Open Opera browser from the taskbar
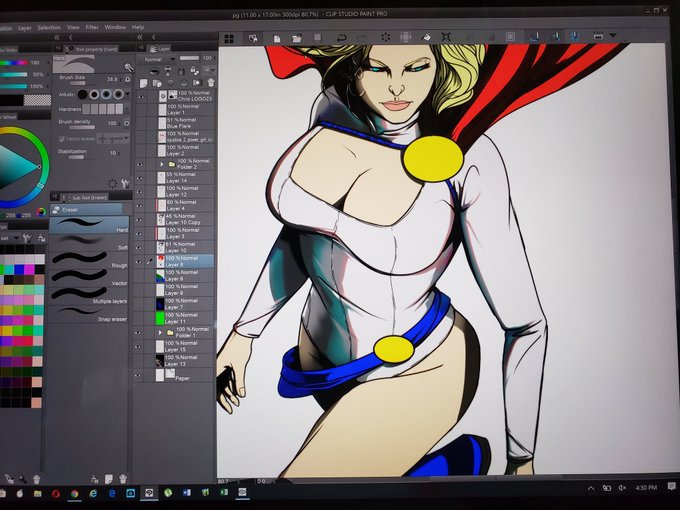 click(56, 494)
